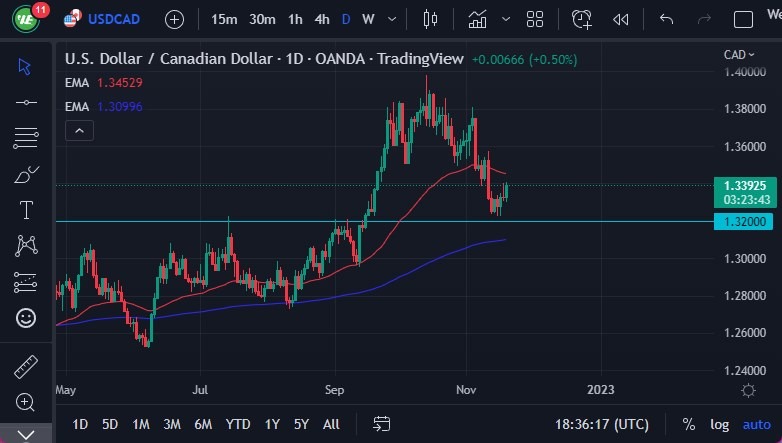The image size is (782, 443).
Task: Click the chart title U.S. Dollar / Canadian Dollar
Action: point(169,59)
